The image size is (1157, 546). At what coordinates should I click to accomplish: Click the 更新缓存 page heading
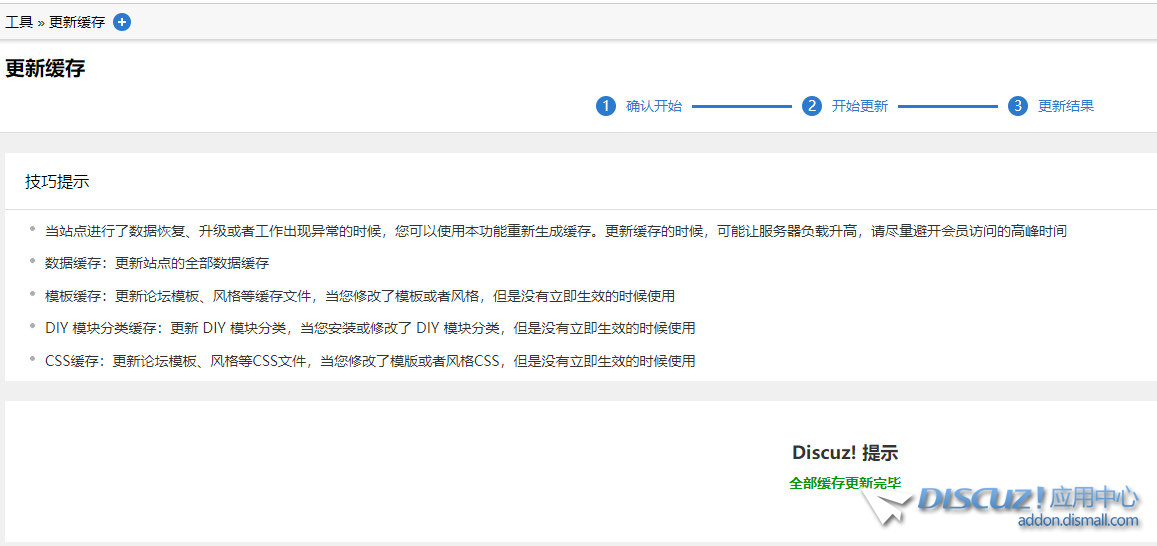tap(45, 69)
